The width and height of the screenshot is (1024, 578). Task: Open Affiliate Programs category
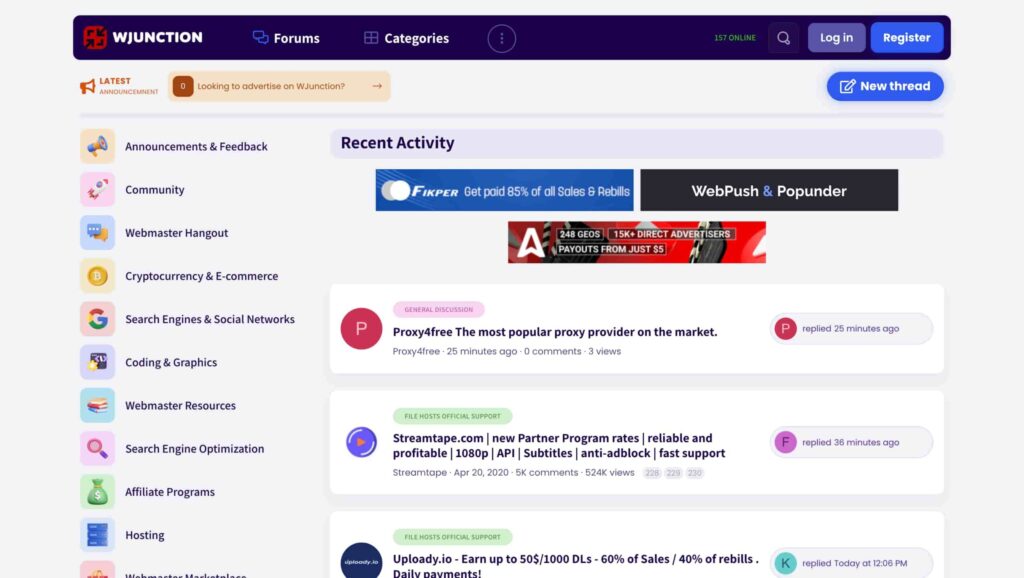(x=170, y=491)
